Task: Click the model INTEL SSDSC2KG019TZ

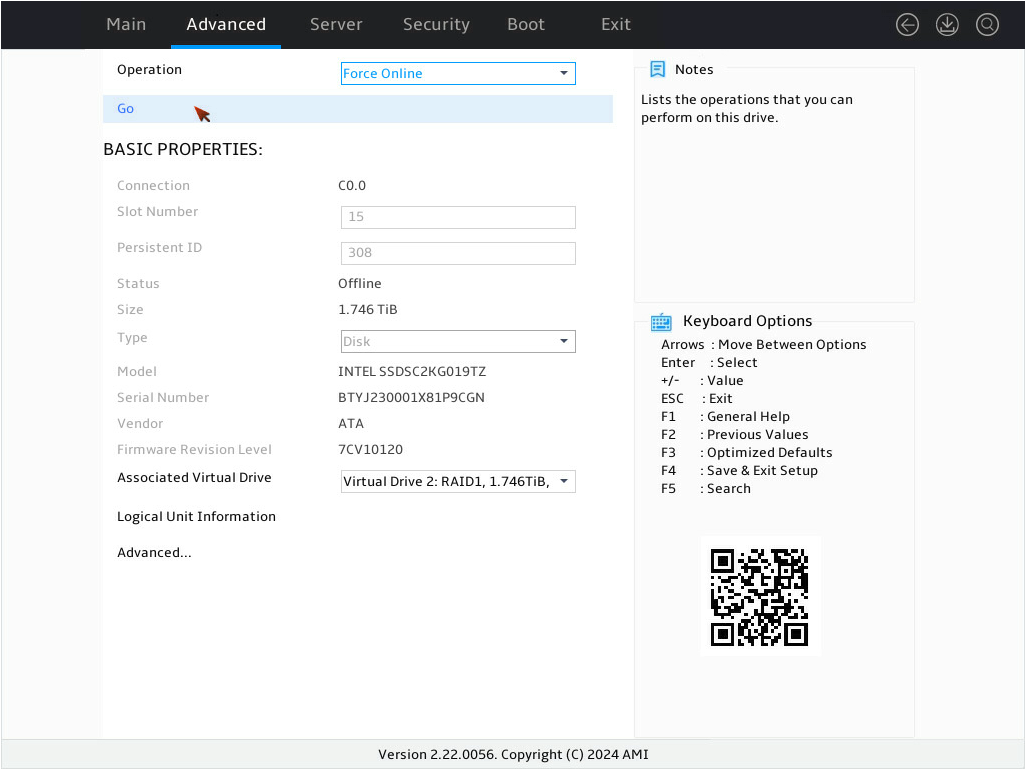Action: pyautogui.click(x=412, y=371)
